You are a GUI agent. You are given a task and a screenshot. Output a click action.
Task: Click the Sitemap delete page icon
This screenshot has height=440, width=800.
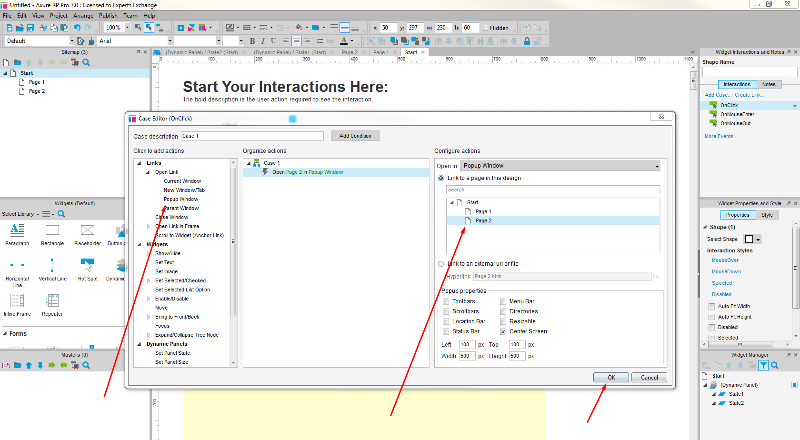tap(75, 62)
